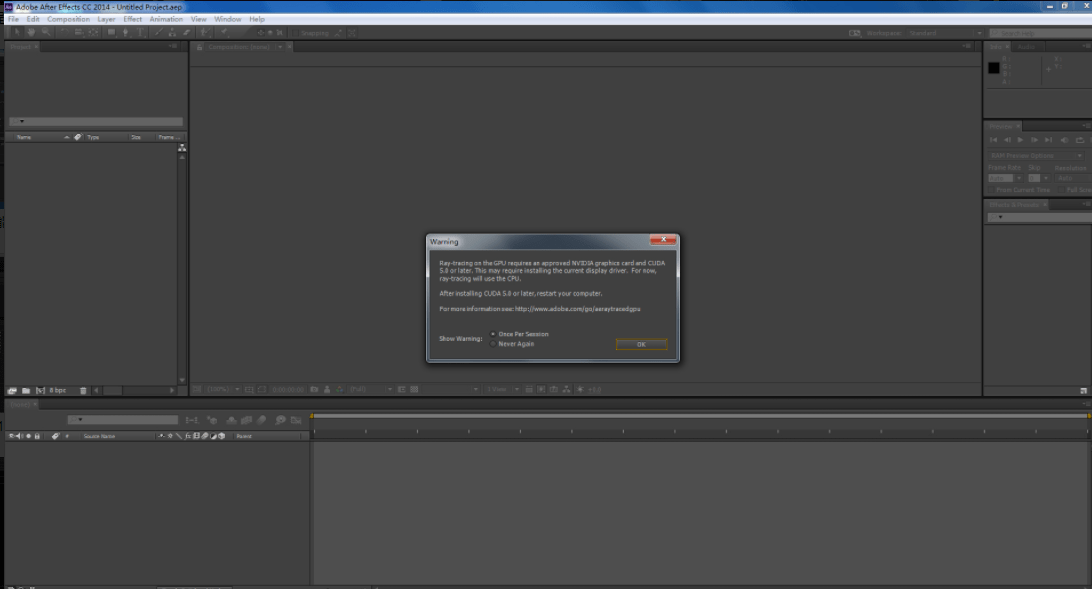The width and height of the screenshot is (1092, 589).
Task: Open the Frame Rate Auto dropdown
Action: (x=1004, y=178)
